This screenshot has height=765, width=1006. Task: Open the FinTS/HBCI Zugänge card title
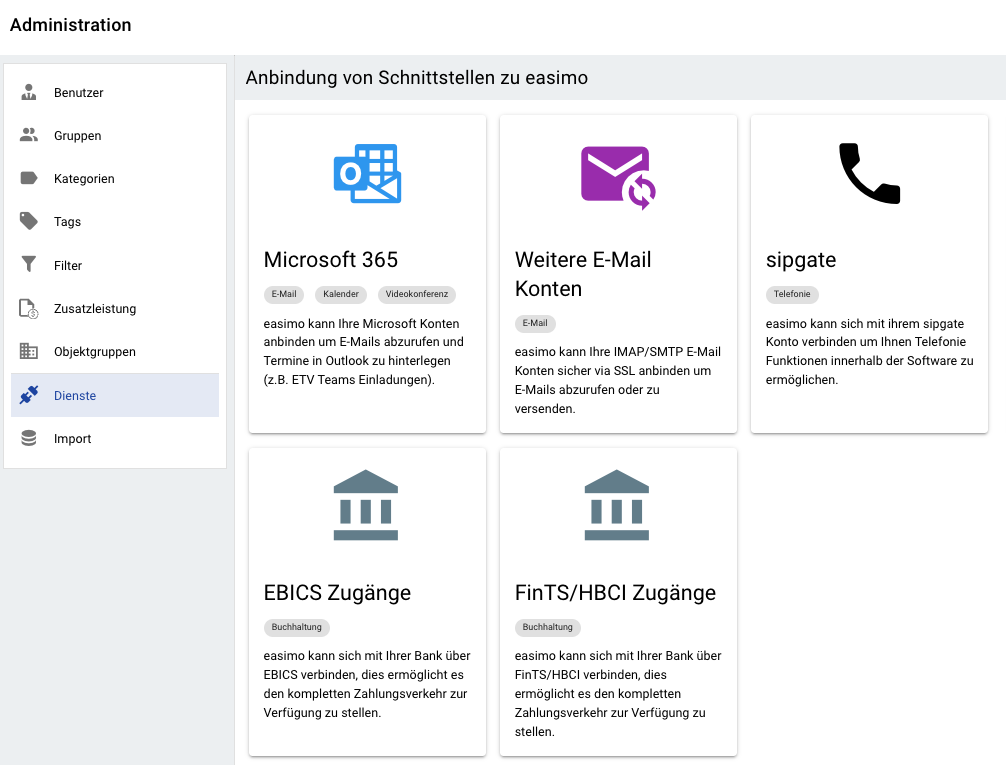(x=615, y=592)
